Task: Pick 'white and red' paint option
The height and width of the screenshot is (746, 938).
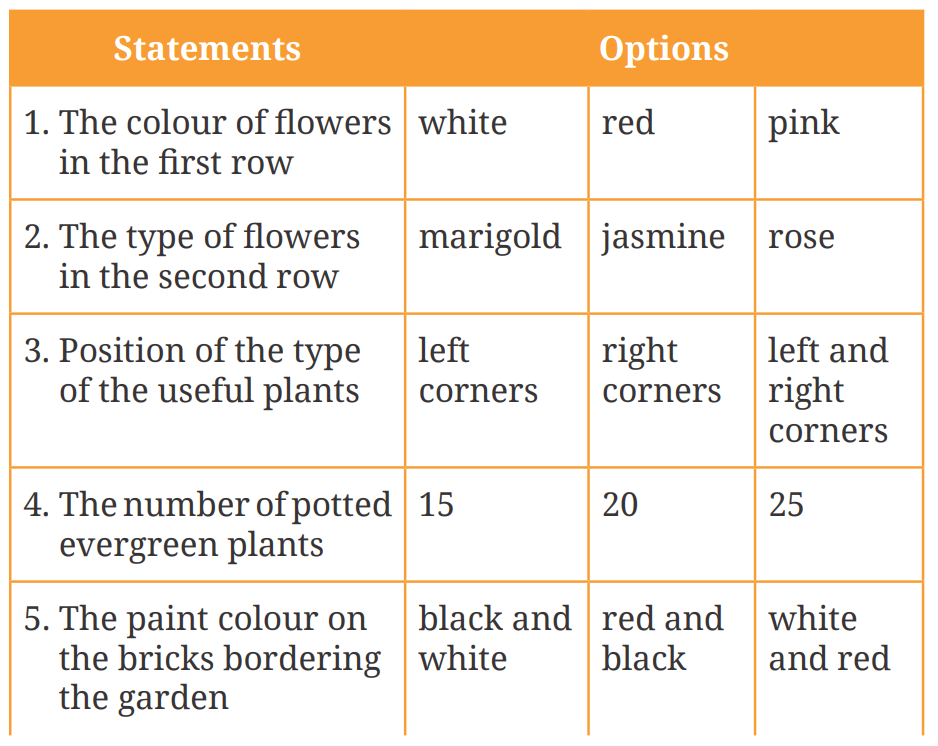Action: click(x=829, y=638)
